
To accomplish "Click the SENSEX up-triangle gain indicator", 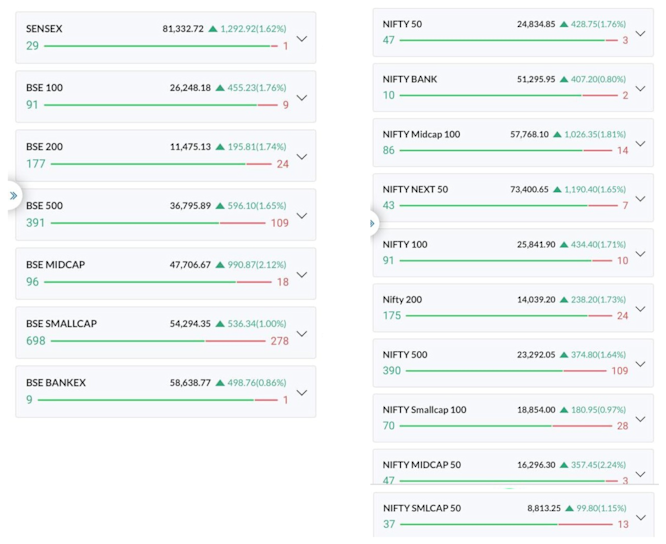I will click(x=213, y=29).
